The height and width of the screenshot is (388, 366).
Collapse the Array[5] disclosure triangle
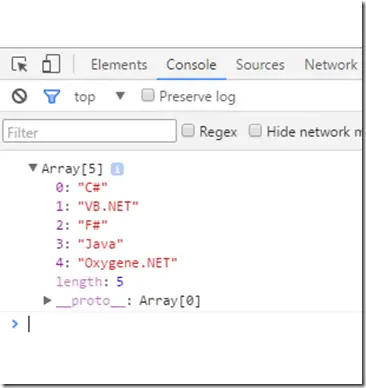point(33,167)
